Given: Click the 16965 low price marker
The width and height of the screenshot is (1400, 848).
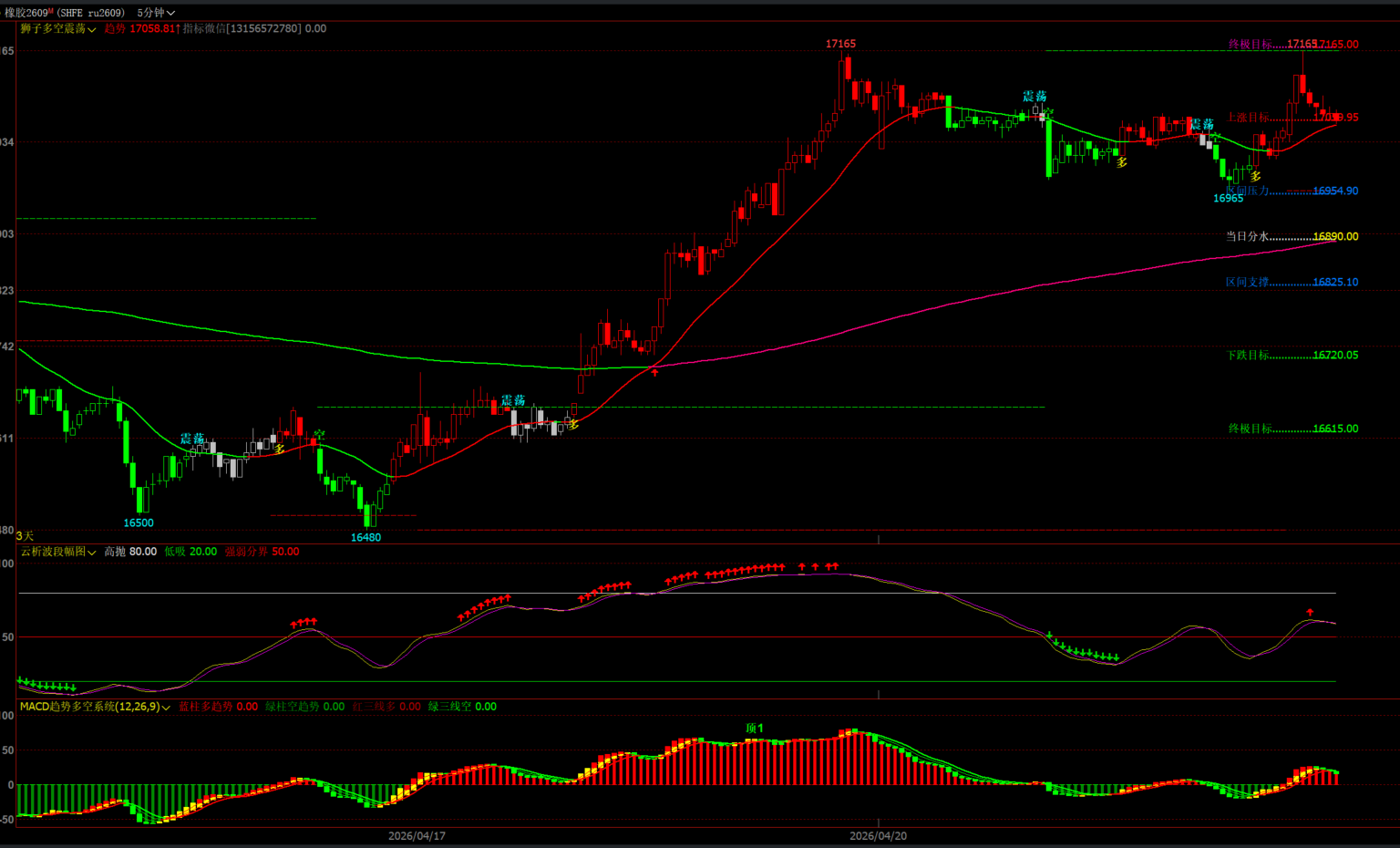Looking at the screenshot, I should [1228, 198].
